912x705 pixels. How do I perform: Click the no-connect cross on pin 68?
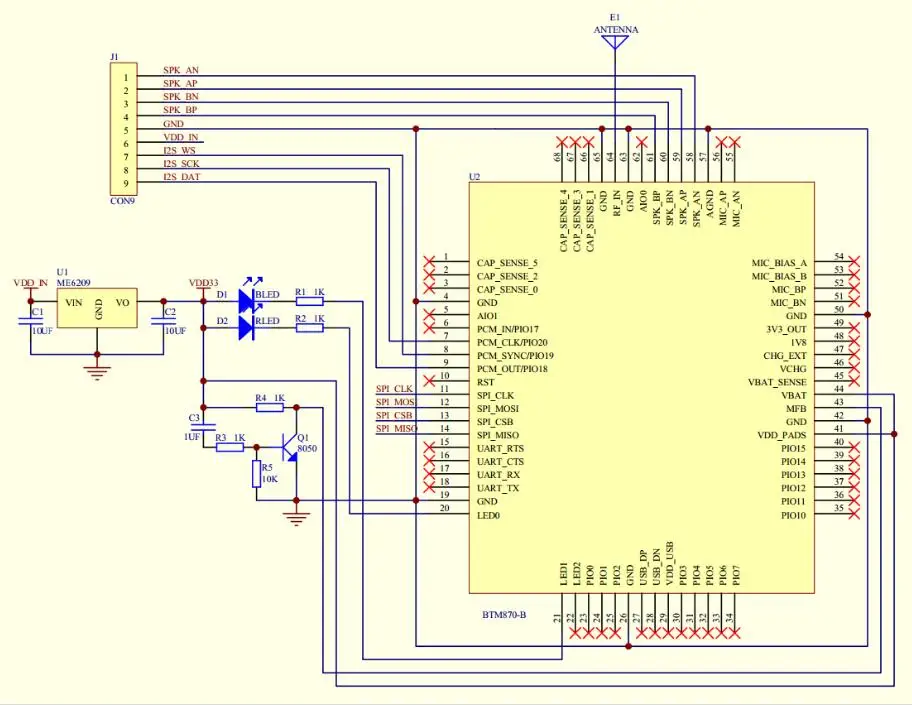(x=562, y=142)
